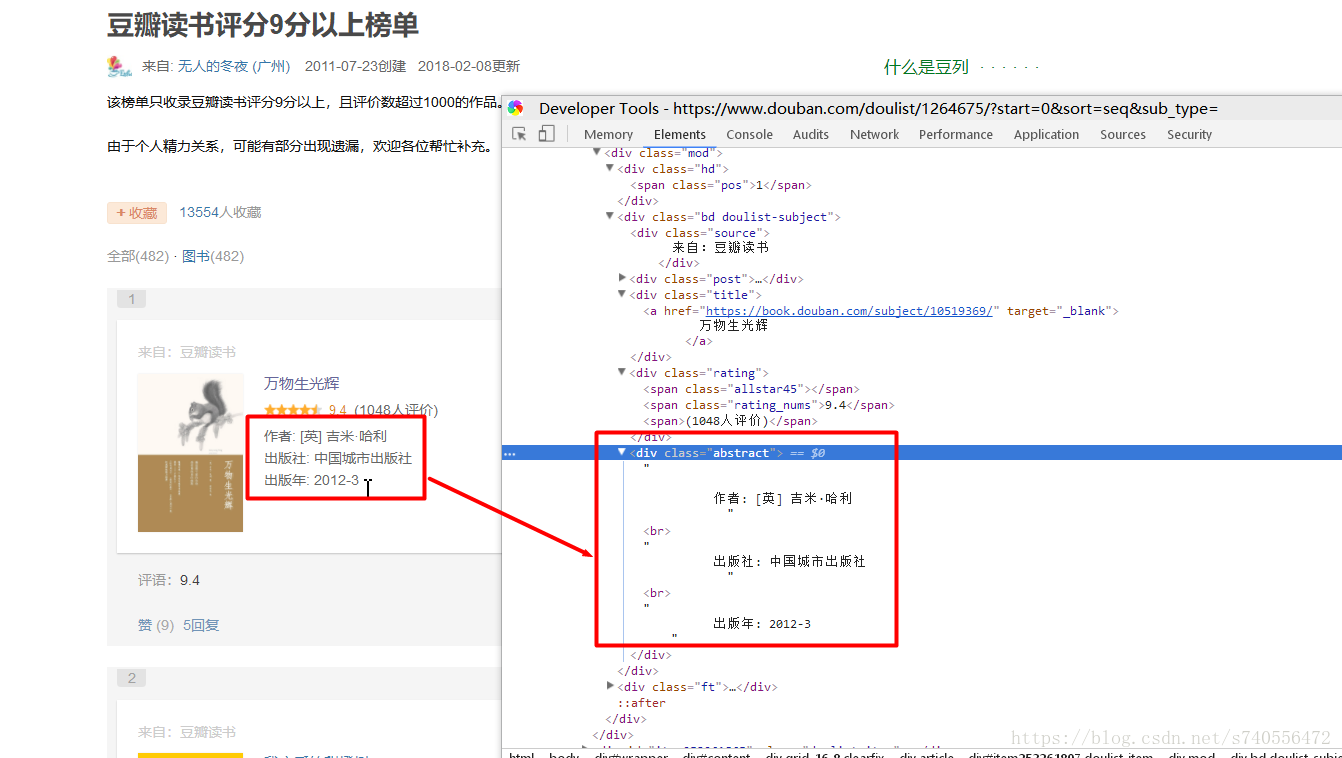Collapse the "bd doulist-subject" div node

tap(610, 216)
